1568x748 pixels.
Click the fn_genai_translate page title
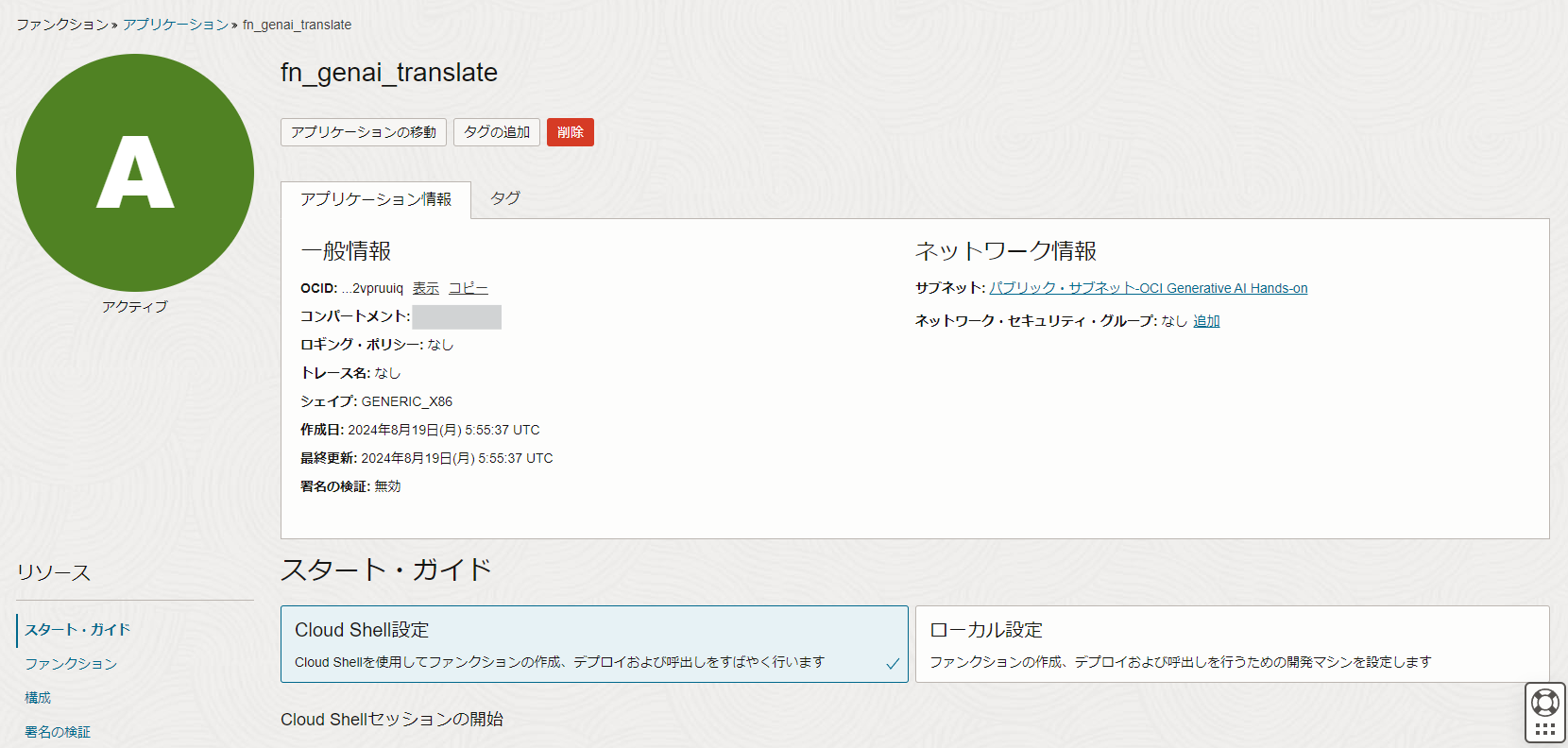point(389,73)
